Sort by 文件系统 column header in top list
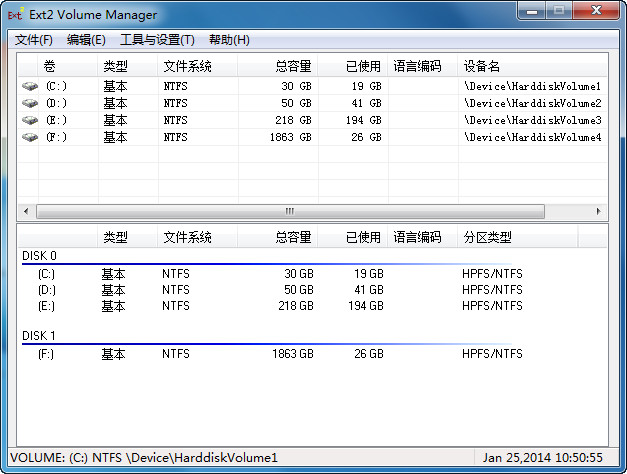 tap(198, 66)
